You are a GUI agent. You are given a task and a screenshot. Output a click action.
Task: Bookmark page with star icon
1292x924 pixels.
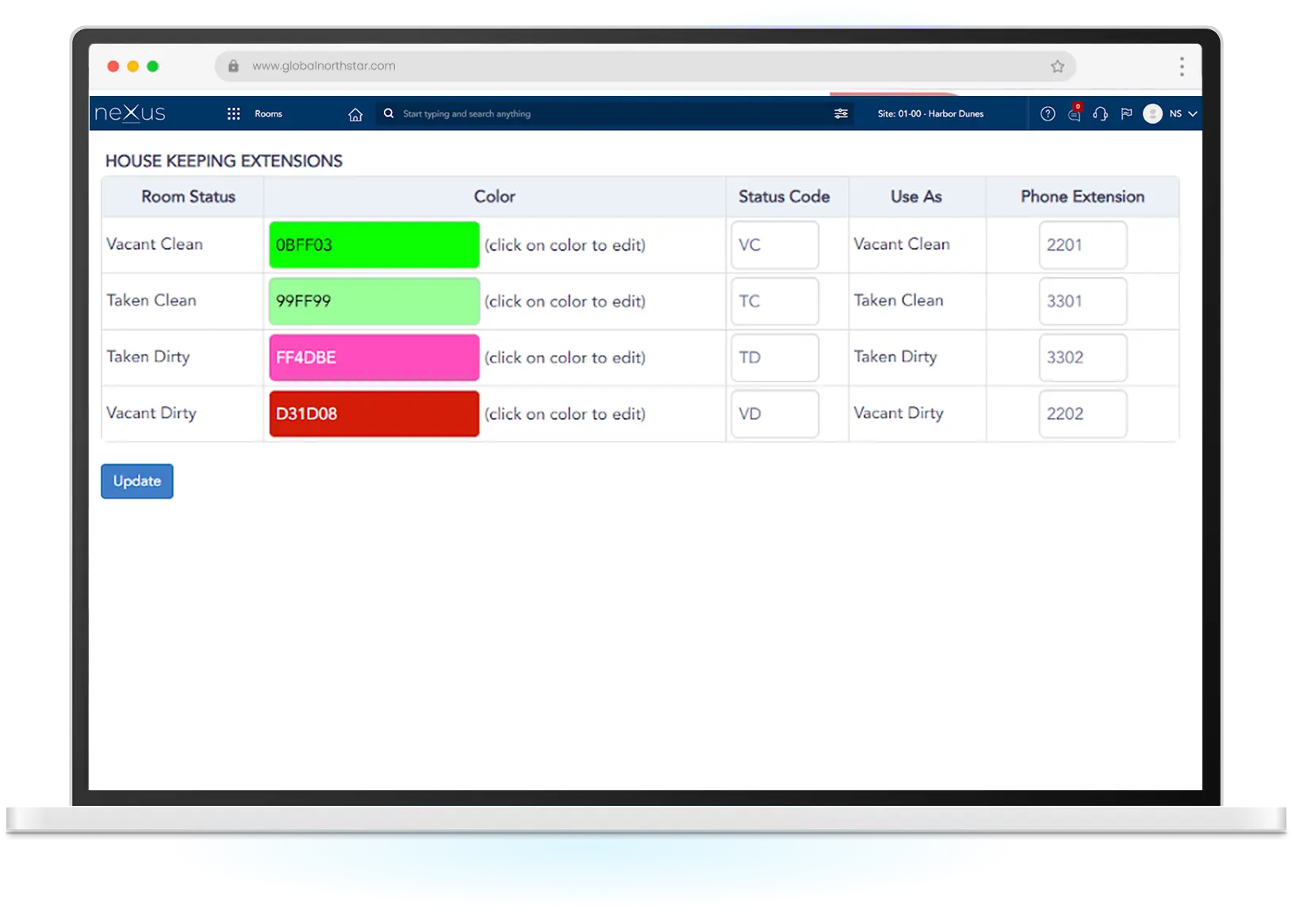[x=1057, y=67]
